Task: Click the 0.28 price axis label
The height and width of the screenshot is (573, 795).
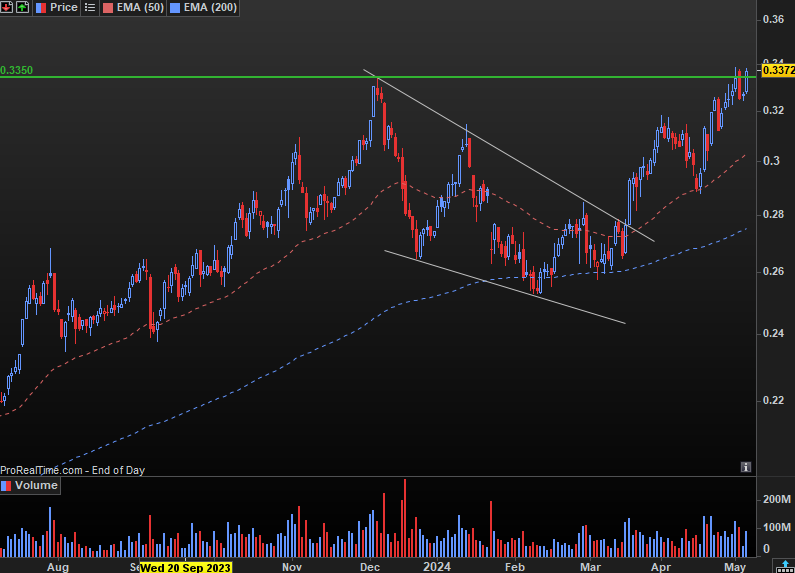Action: pyautogui.click(x=773, y=214)
